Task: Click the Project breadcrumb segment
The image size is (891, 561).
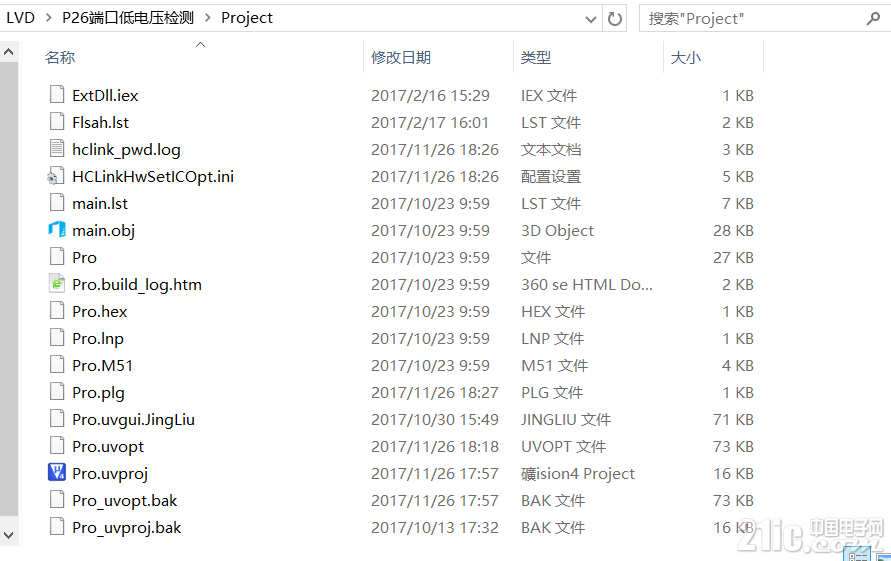Action: (x=247, y=18)
